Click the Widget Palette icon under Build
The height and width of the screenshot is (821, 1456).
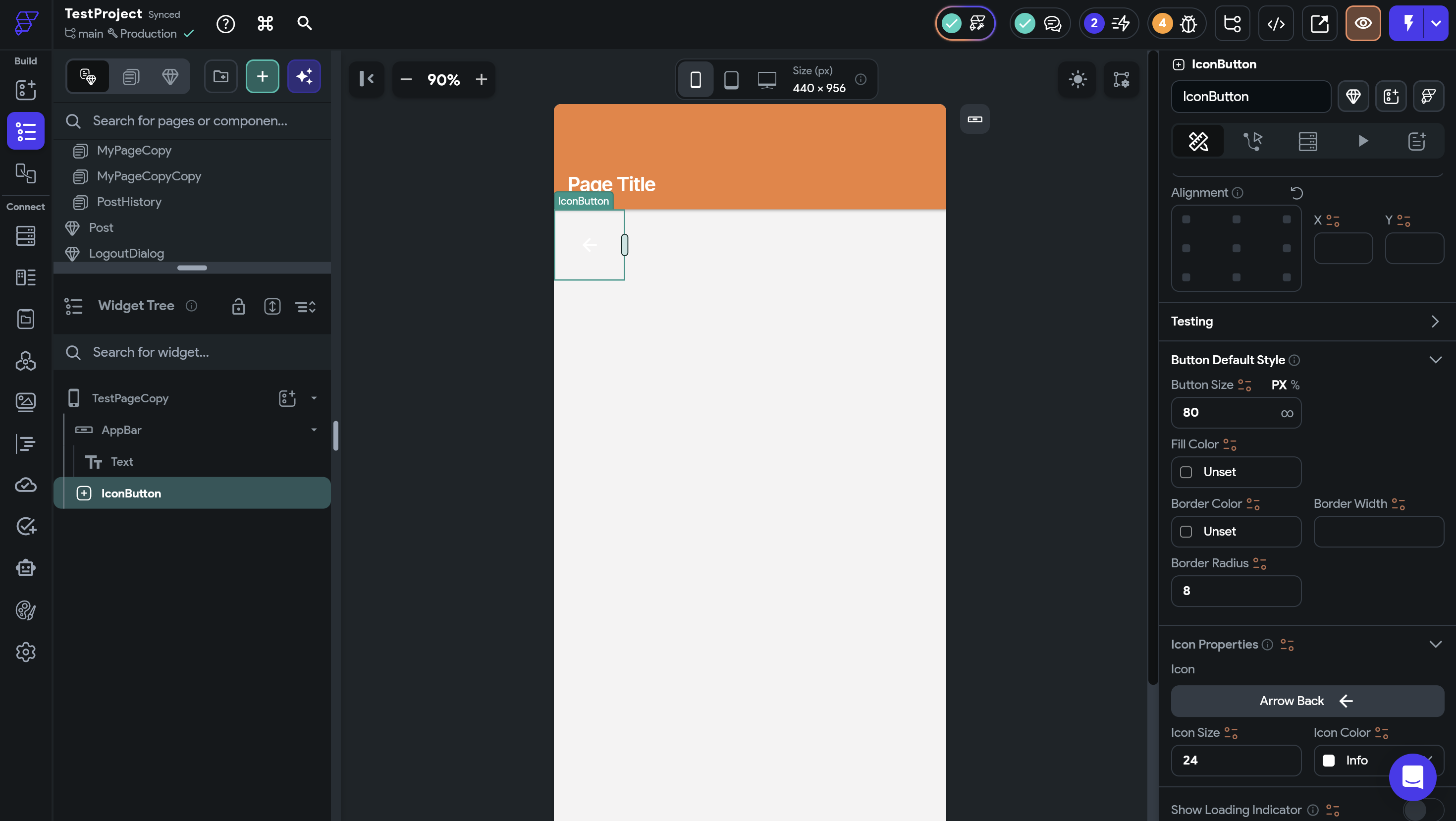[25, 90]
